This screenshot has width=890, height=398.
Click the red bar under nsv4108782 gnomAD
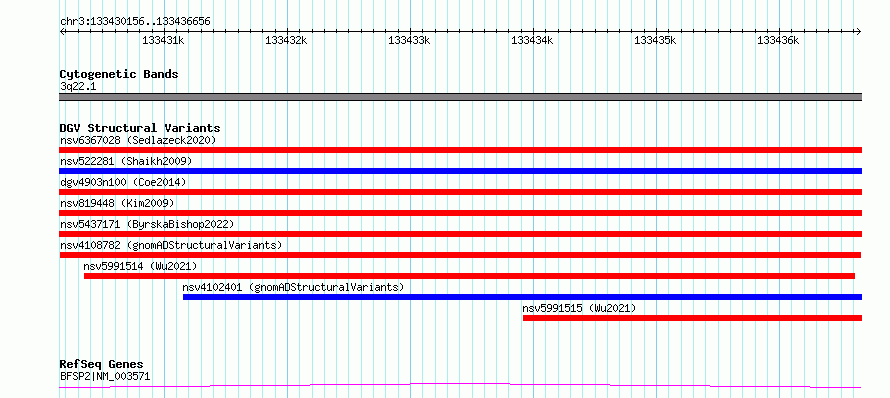point(460,255)
